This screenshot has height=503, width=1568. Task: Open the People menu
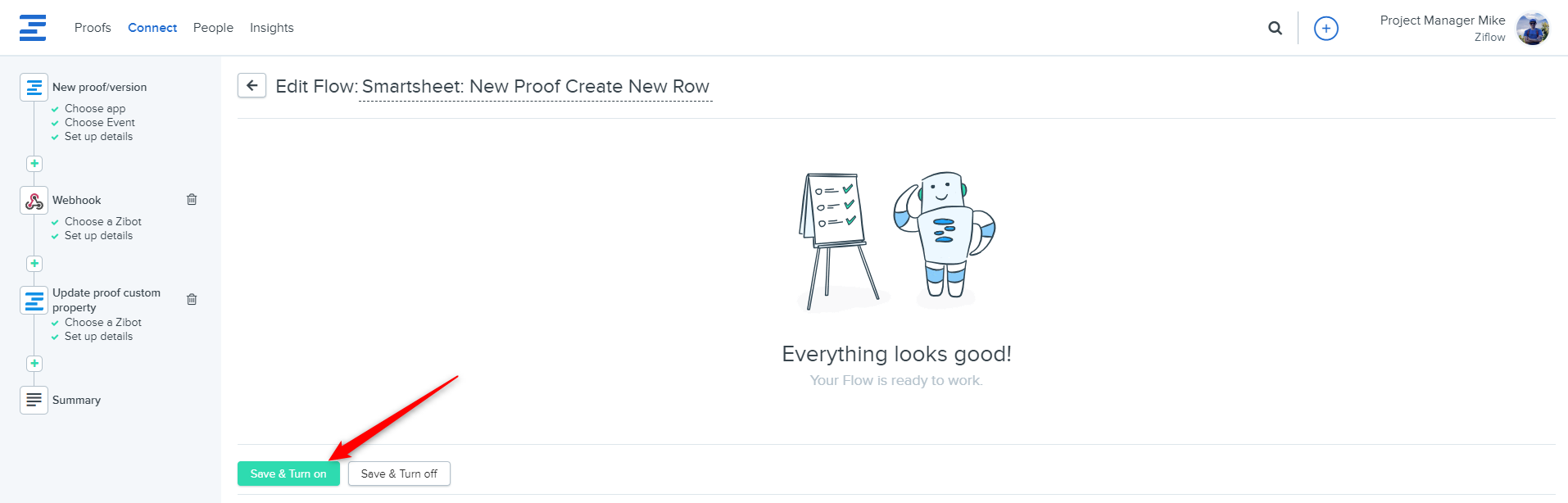[213, 28]
